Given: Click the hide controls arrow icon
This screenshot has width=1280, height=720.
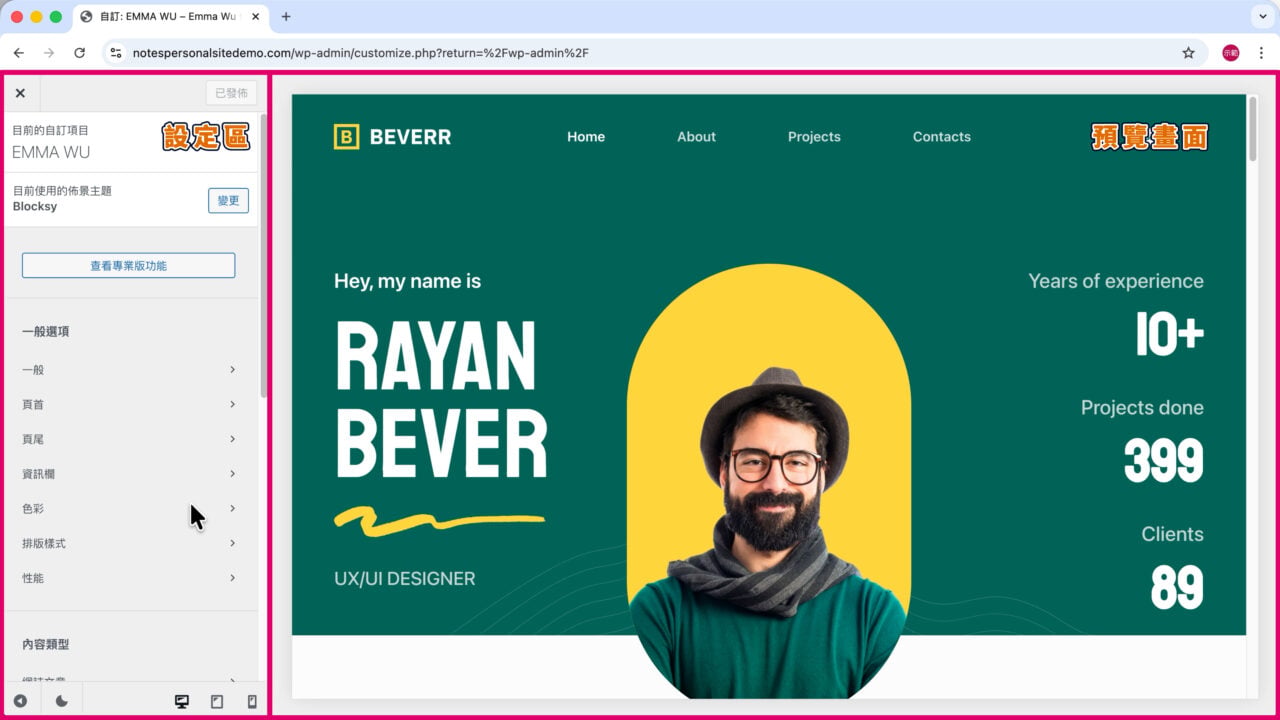Looking at the screenshot, I should tap(20, 702).
